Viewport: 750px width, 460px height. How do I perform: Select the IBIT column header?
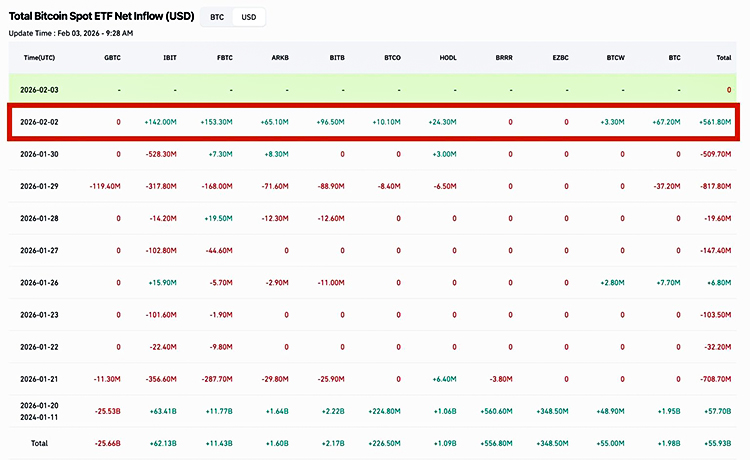[170, 59]
